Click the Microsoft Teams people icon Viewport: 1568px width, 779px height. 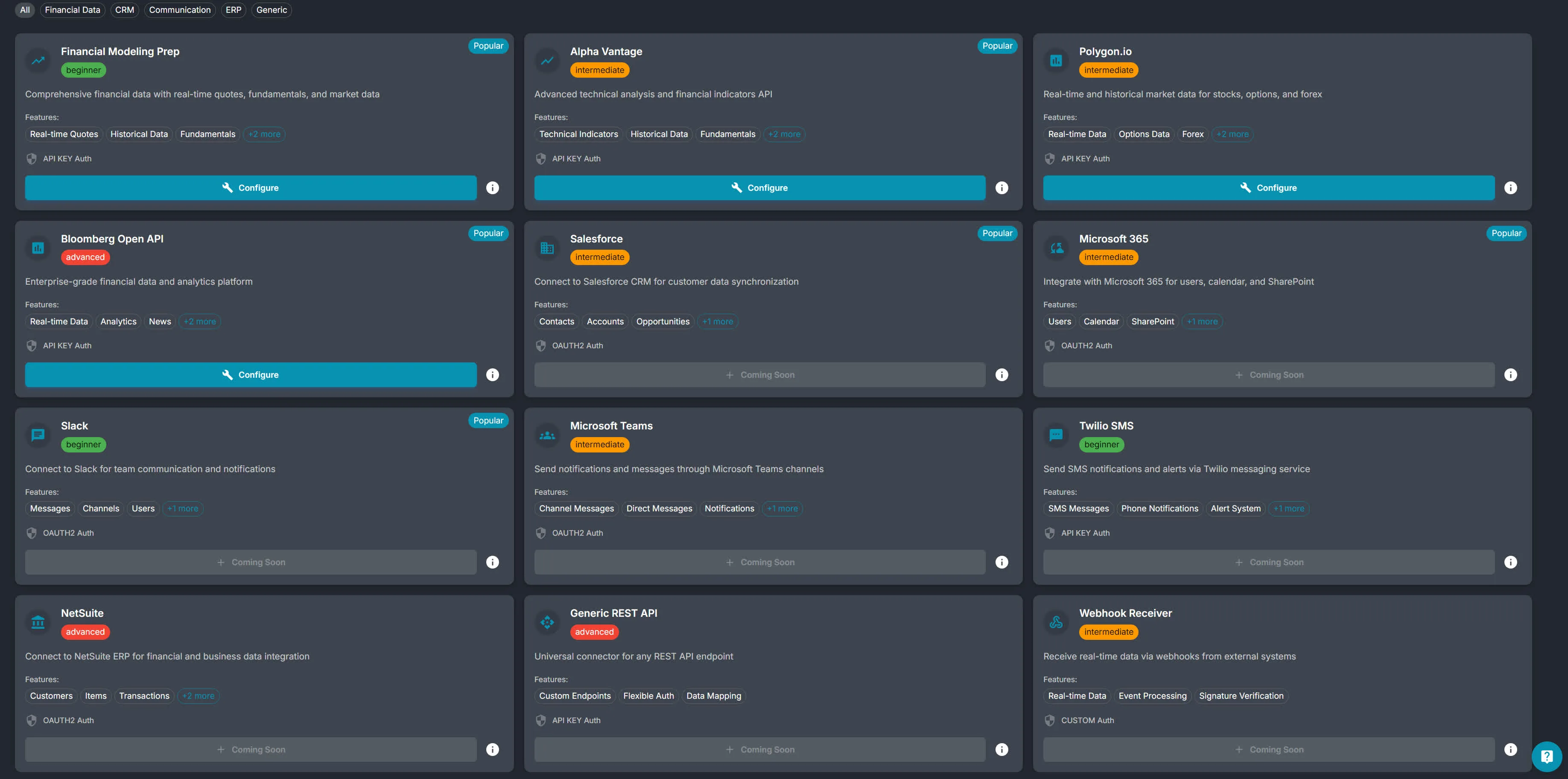547,435
